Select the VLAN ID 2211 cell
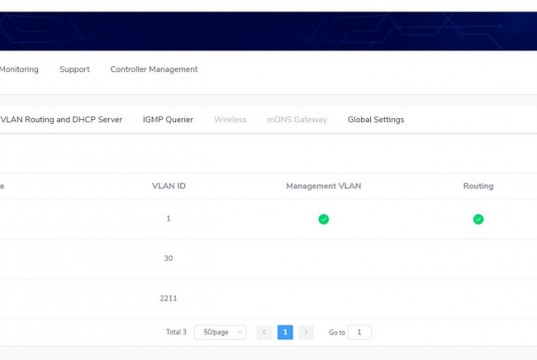The width and height of the screenshot is (537, 360). pos(168,298)
